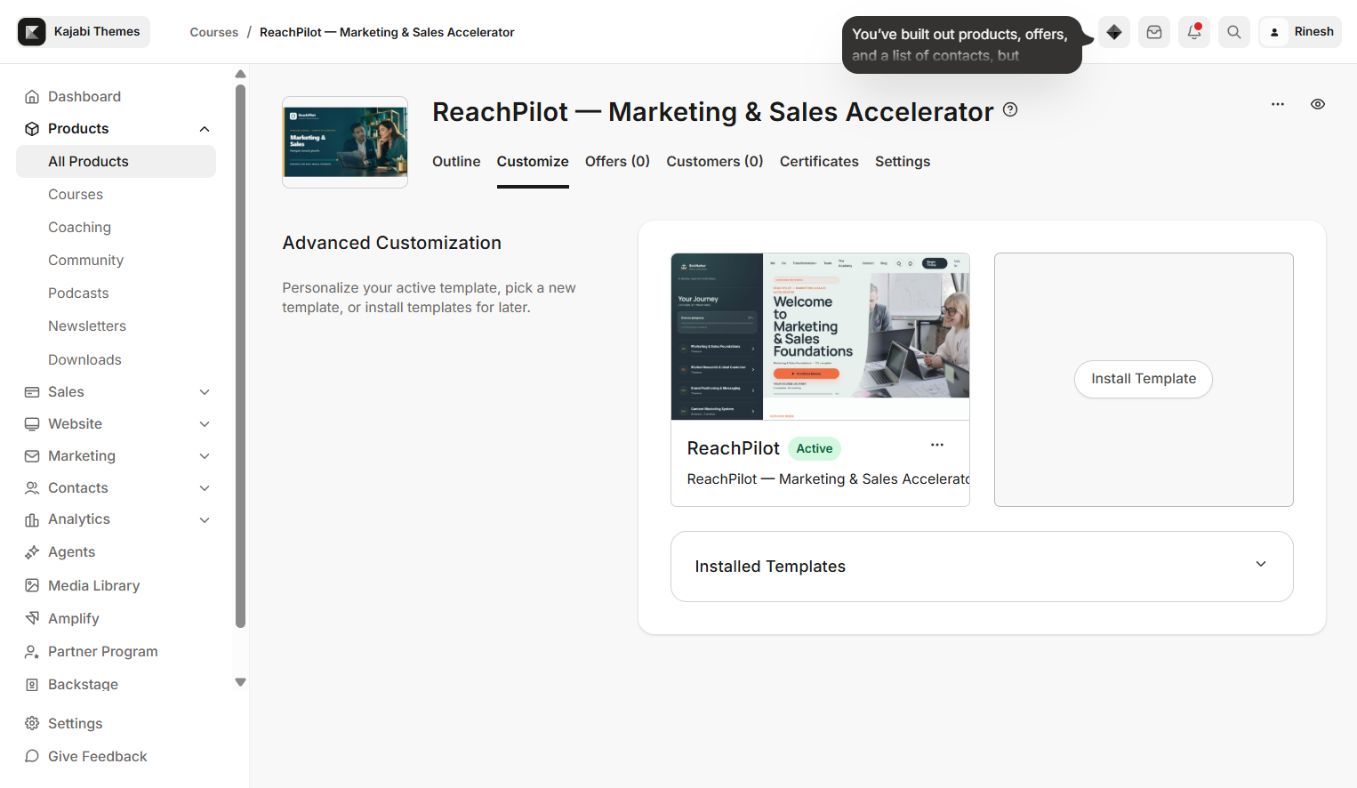Image resolution: width=1357 pixels, height=788 pixels.
Task: Open Podcasts in the sidebar
Action: (78, 293)
